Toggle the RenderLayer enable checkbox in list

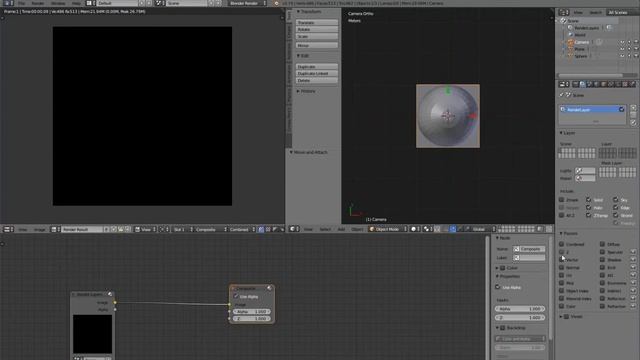pos(621,109)
